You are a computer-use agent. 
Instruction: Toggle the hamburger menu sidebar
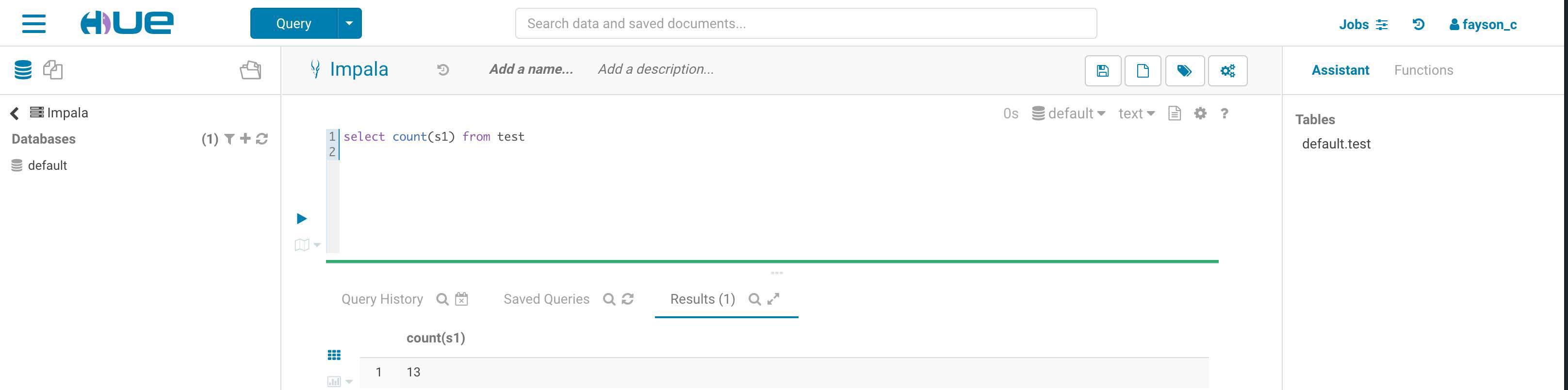[34, 24]
